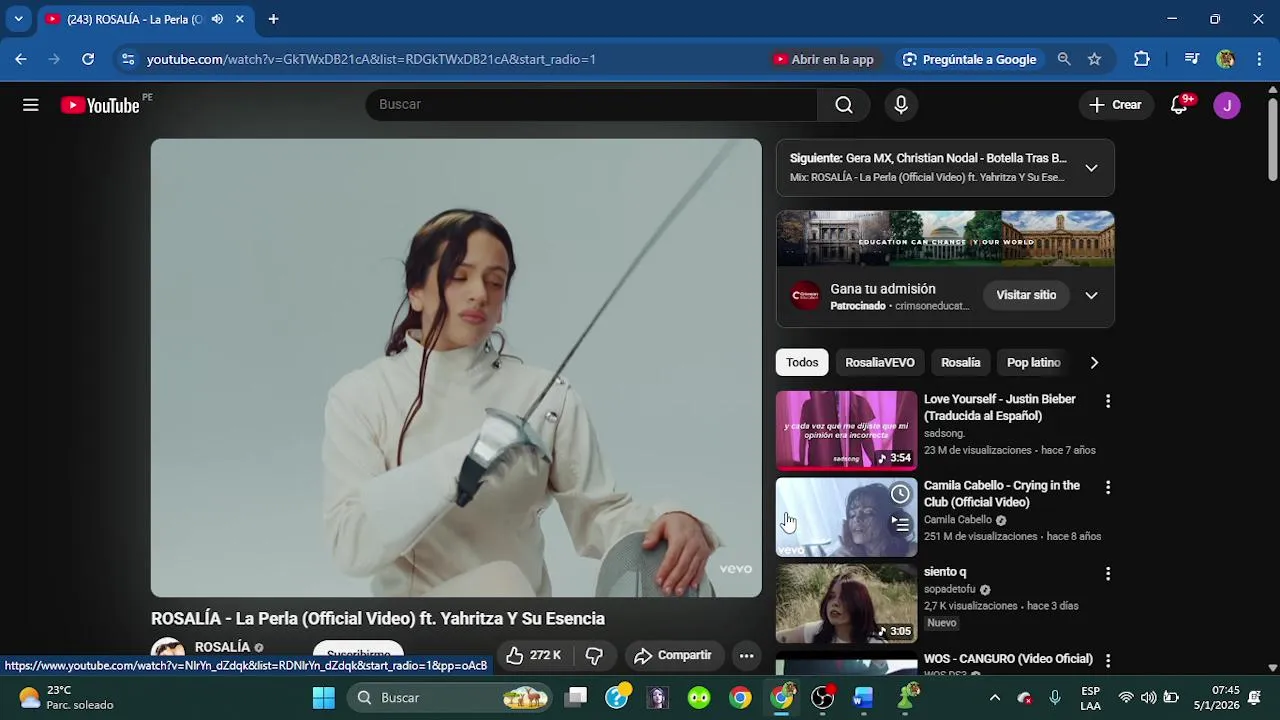The image size is (1280, 720).
Task: Open Duolingo from the taskbar
Action: 699,698
